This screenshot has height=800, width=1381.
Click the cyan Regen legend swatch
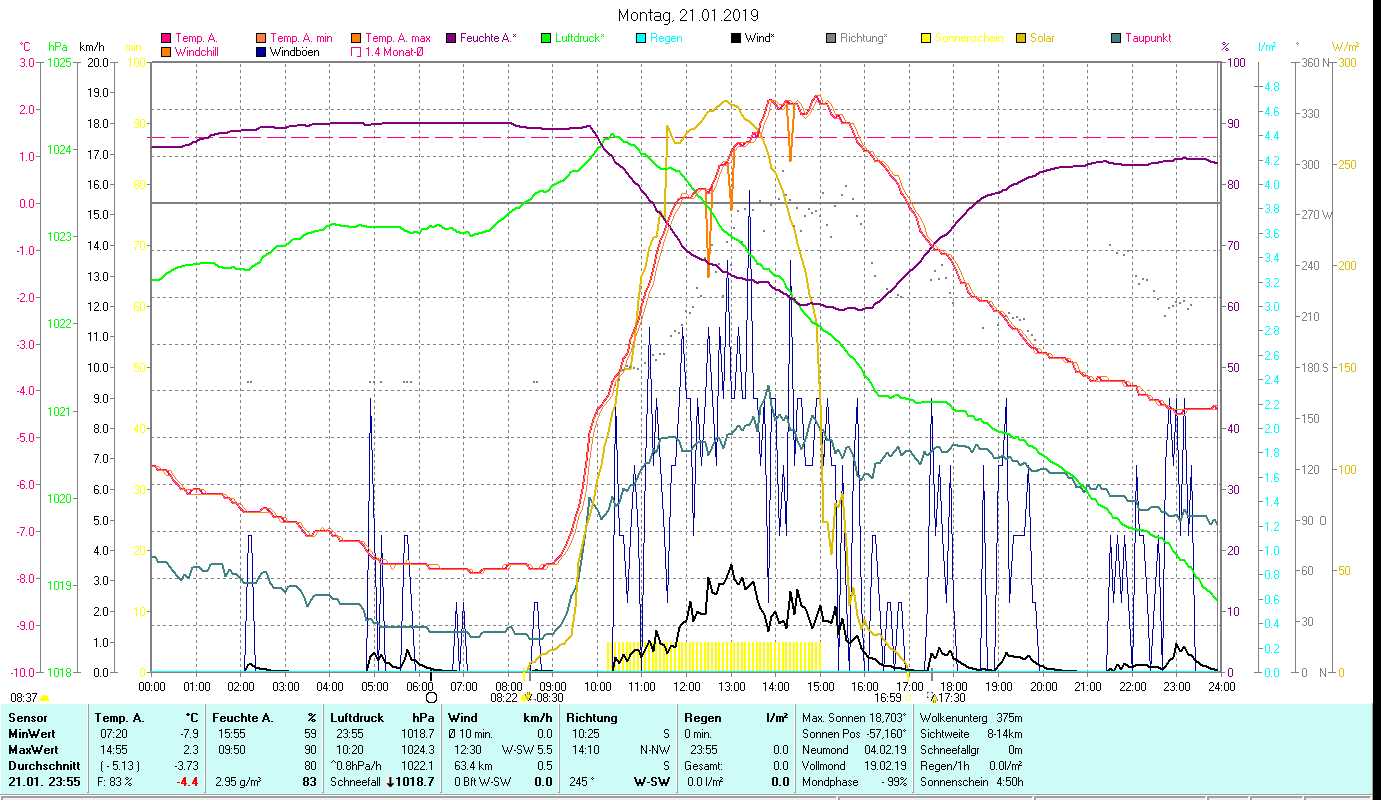pyautogui.click(x=641, y=38)
